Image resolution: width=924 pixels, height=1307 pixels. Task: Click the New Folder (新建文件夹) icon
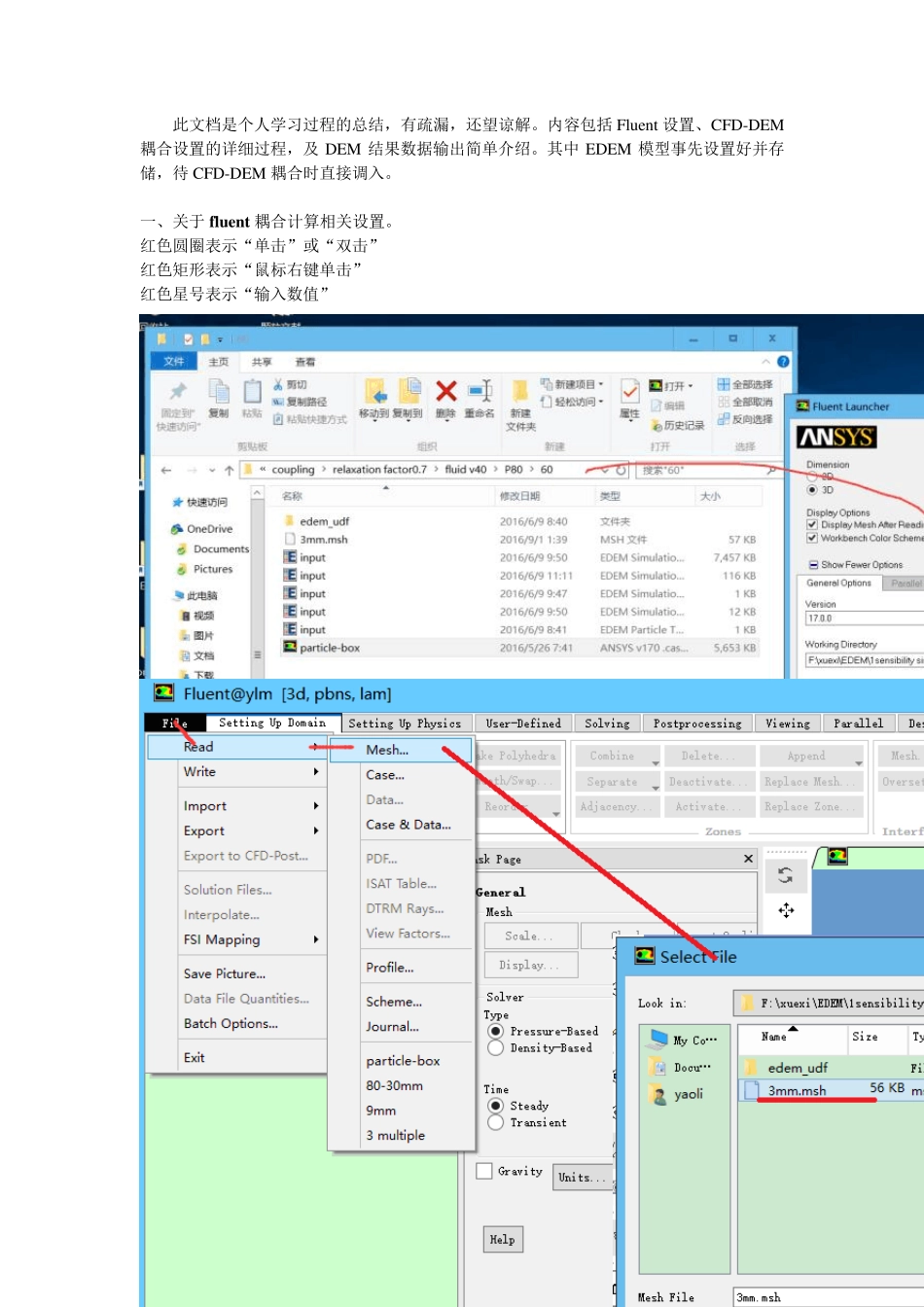point(520,391)
